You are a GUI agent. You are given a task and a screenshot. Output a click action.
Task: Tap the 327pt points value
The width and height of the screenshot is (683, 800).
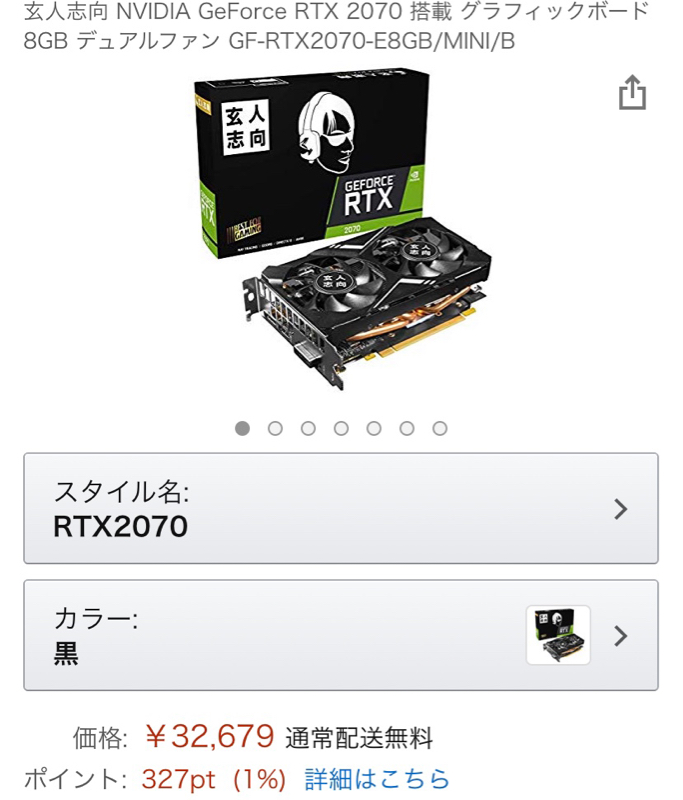click(179, 780)
